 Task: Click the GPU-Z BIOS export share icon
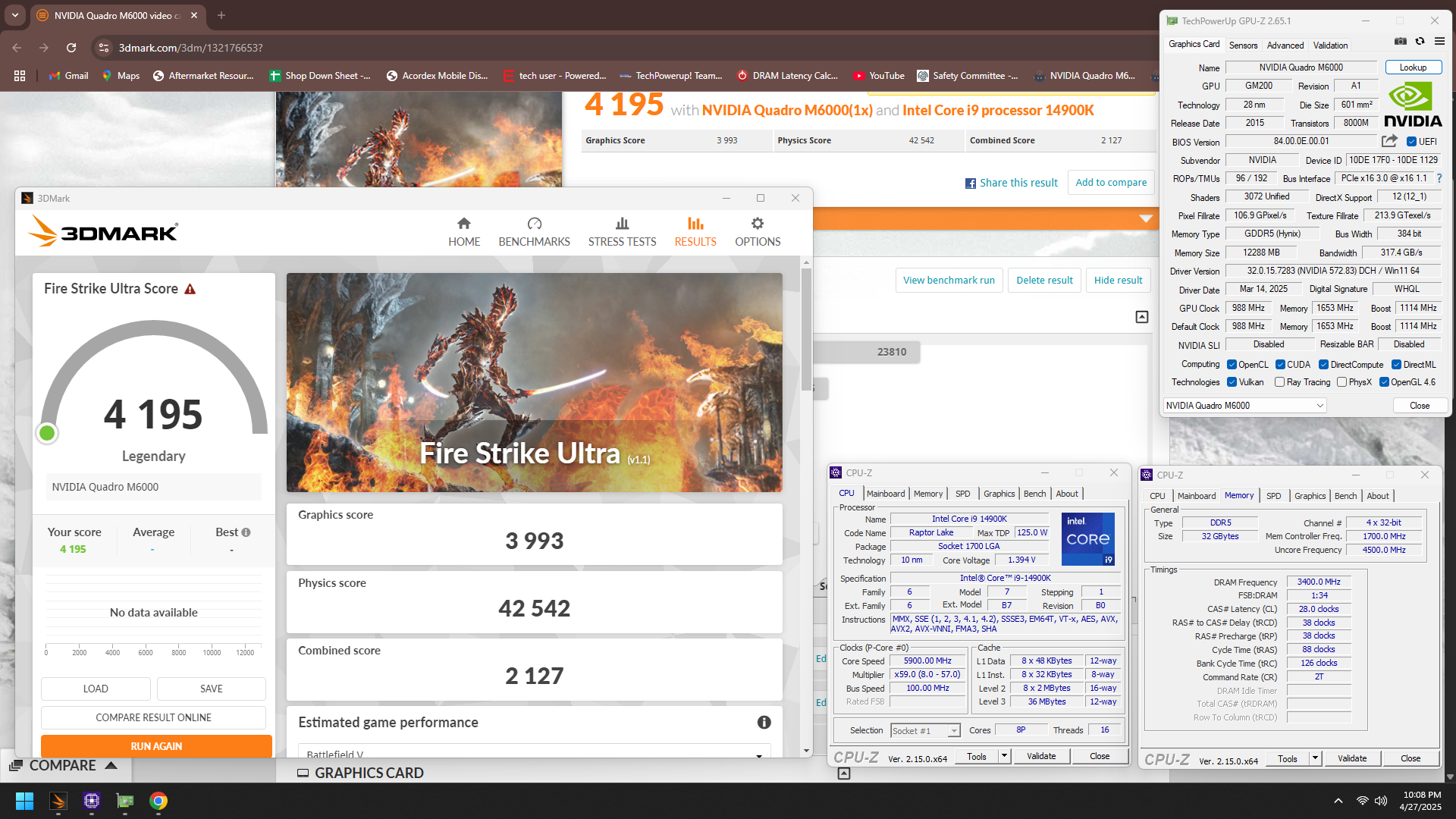(x=1389, y=141)
